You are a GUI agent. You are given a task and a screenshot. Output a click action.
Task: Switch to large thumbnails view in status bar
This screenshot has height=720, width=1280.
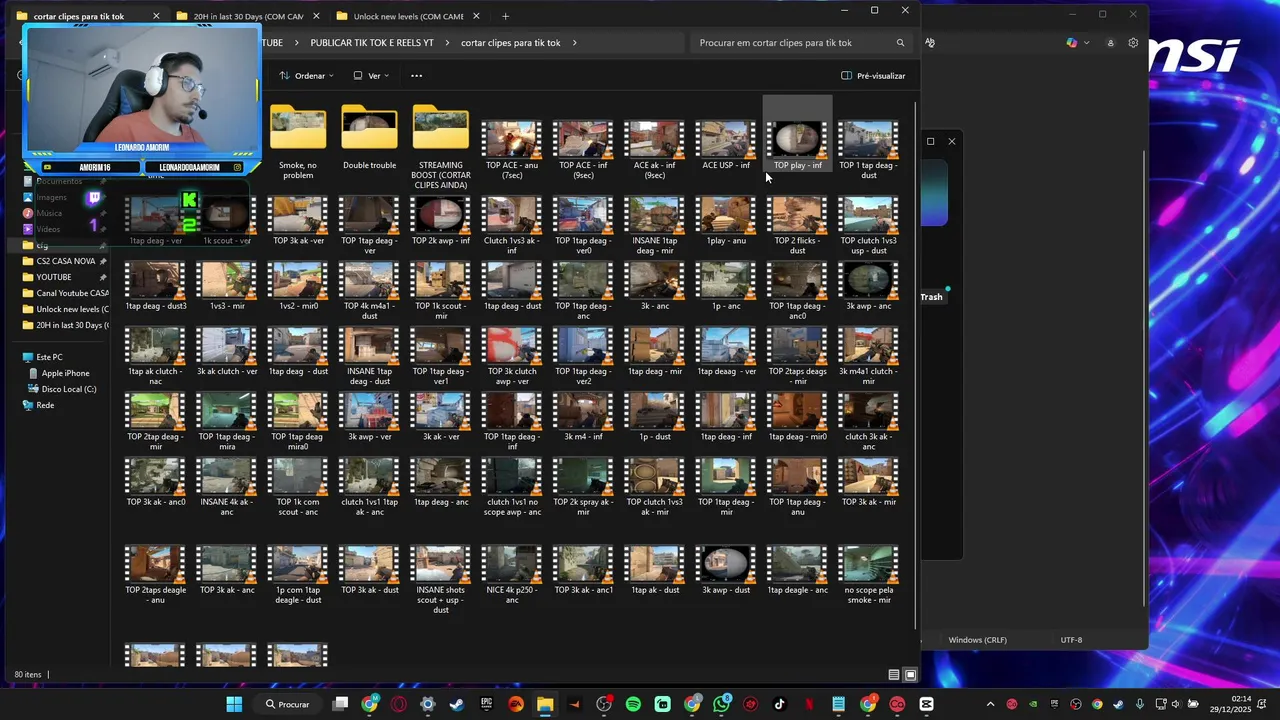click(910, 675)
